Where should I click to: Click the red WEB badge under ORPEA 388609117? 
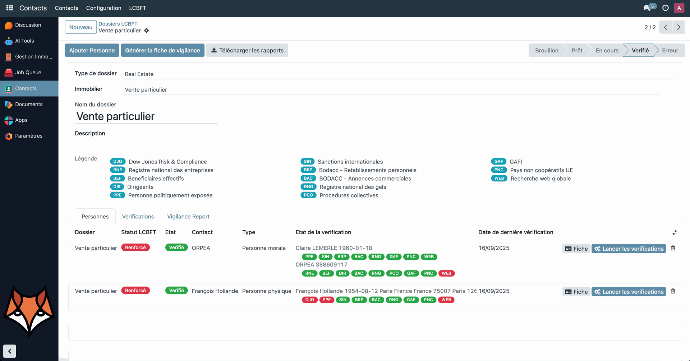[446, 273]
